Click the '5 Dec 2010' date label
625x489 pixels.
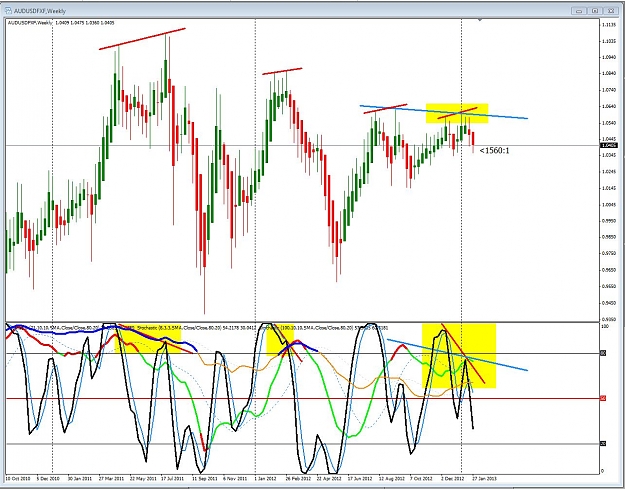(48, 478)
